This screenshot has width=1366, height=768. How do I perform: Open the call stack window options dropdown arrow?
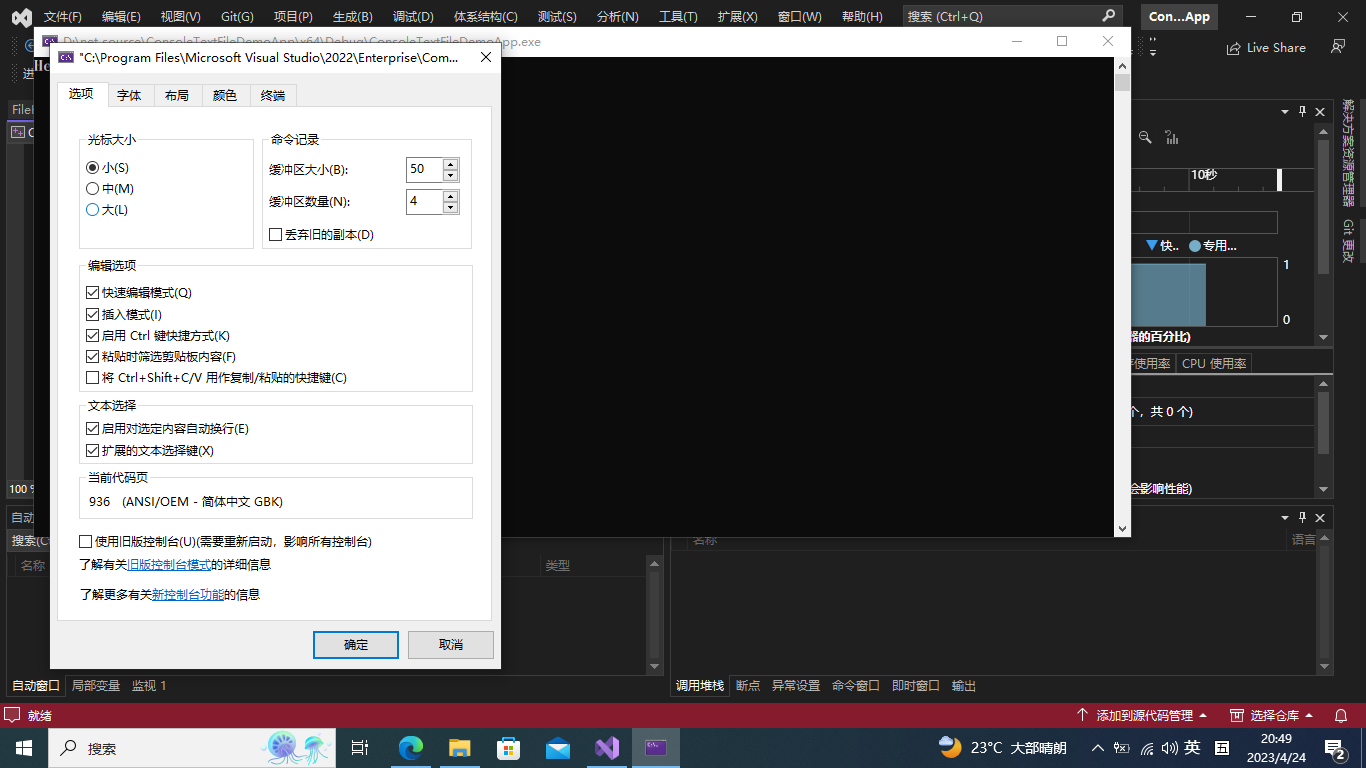pyautogui.click(x=1285, y=517)
